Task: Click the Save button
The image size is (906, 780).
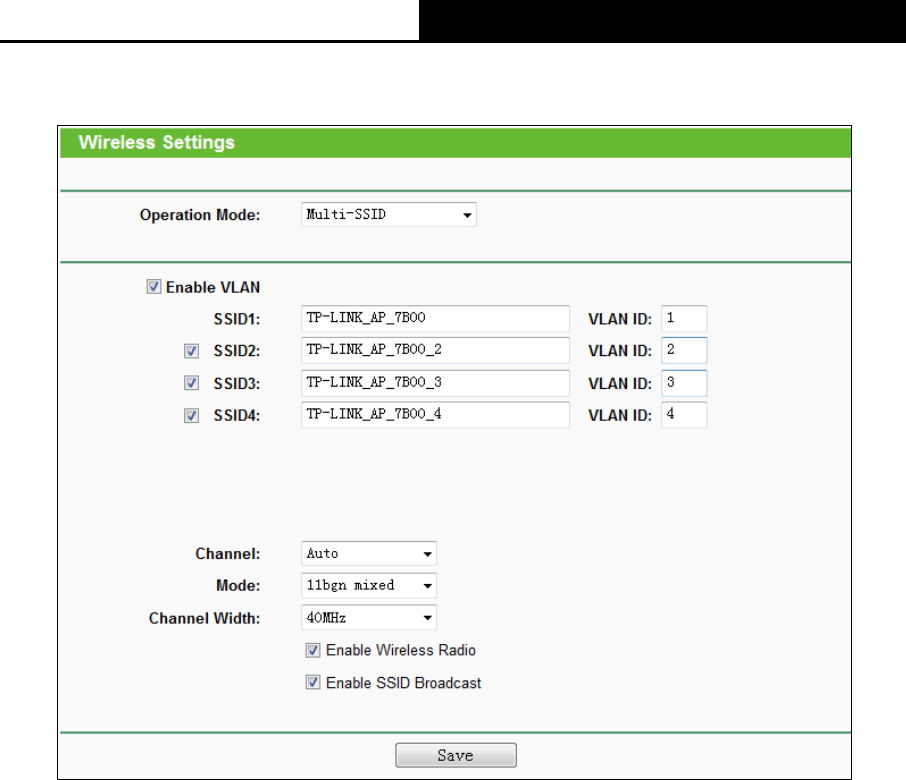Action: [456, 755]
